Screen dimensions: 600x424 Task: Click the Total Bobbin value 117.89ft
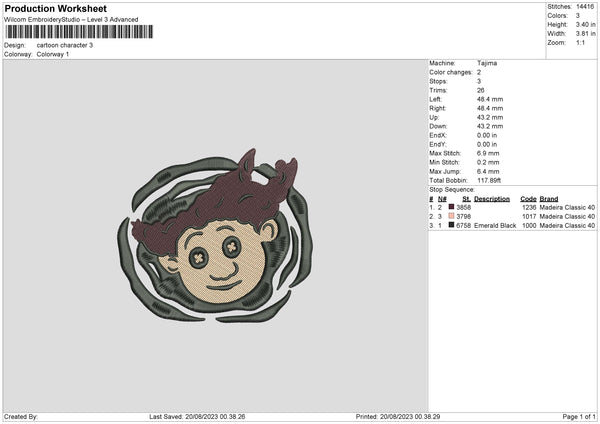click(x=489, y=180)
